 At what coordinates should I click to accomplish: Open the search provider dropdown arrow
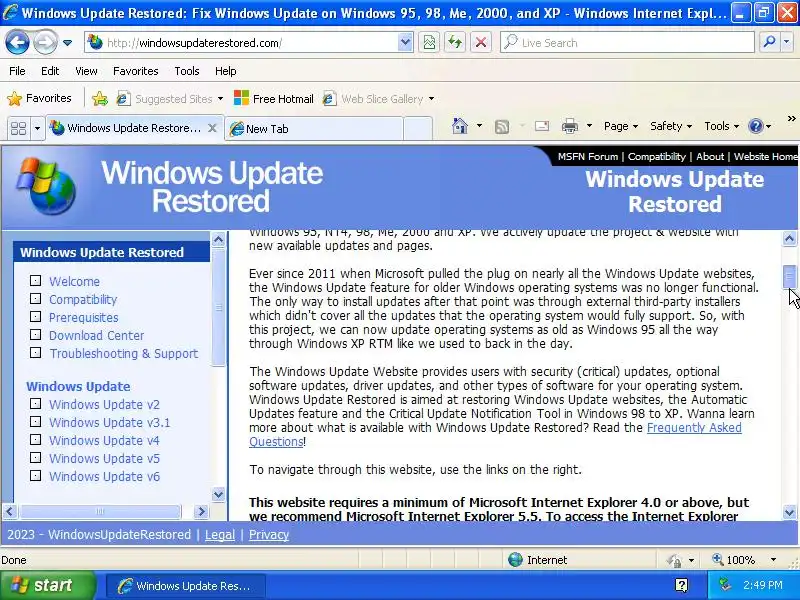786,43
